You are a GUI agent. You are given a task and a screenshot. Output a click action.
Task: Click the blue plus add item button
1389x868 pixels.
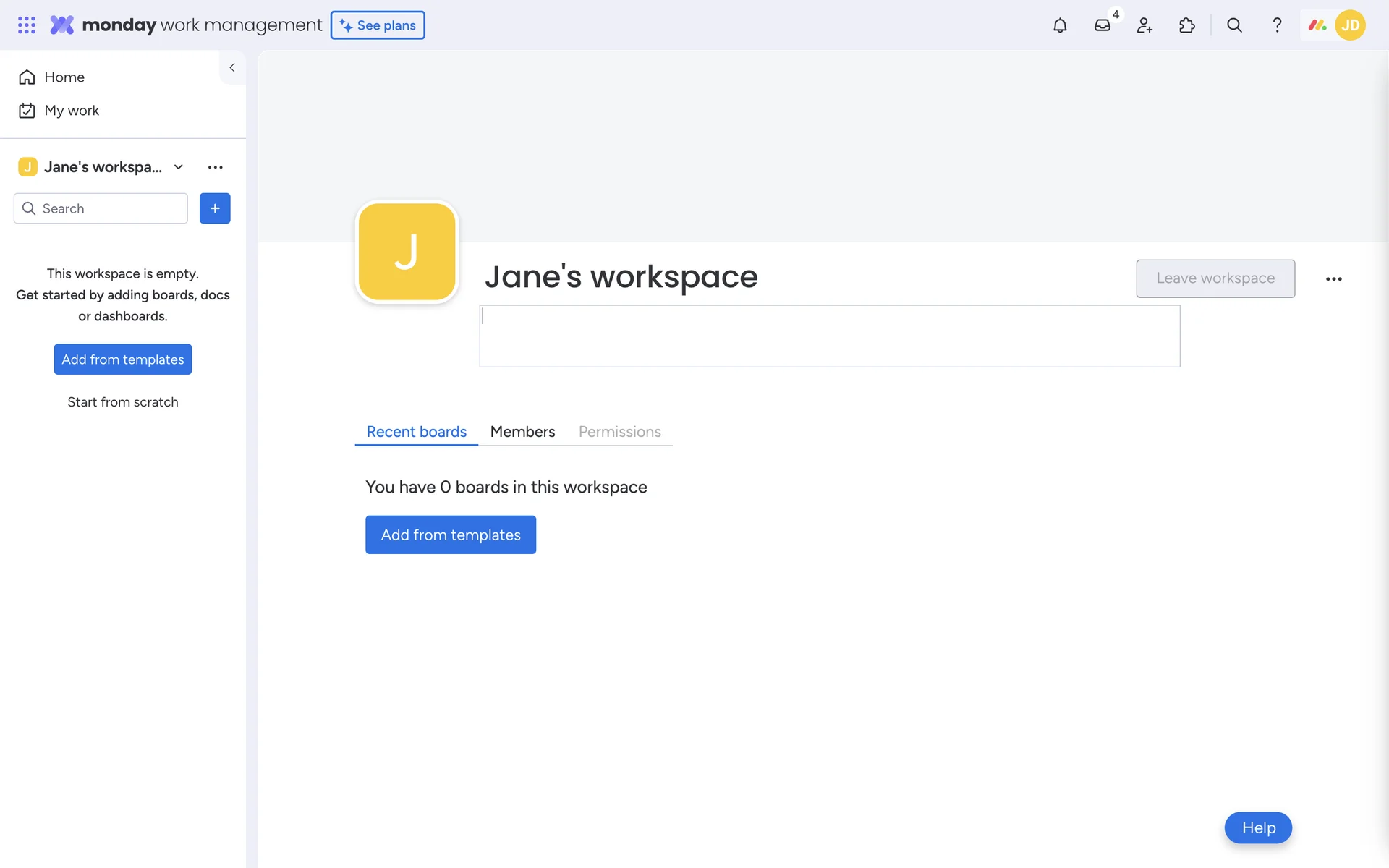tap(215, 208)
